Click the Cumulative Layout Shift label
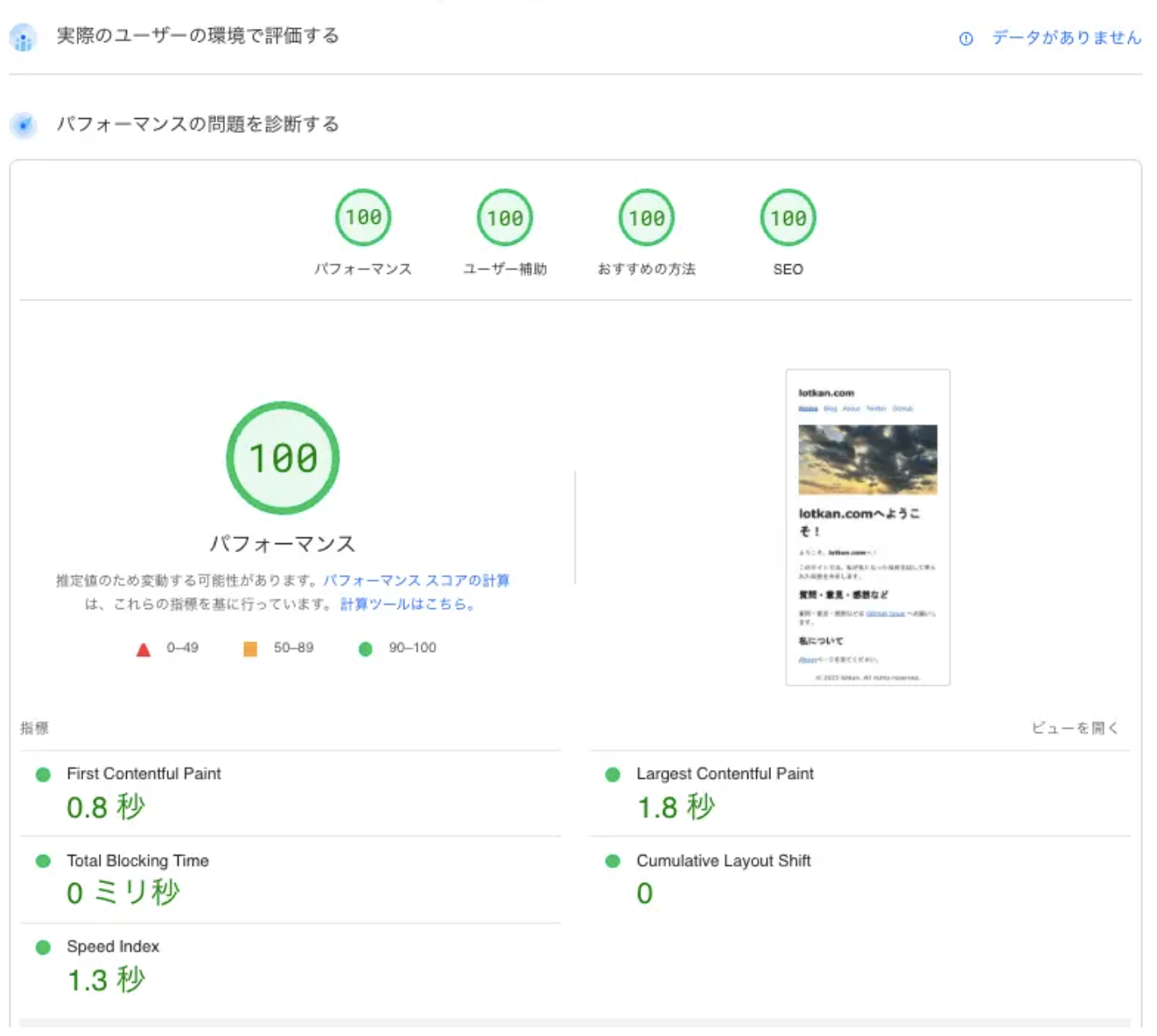 (x=724, y=860)
